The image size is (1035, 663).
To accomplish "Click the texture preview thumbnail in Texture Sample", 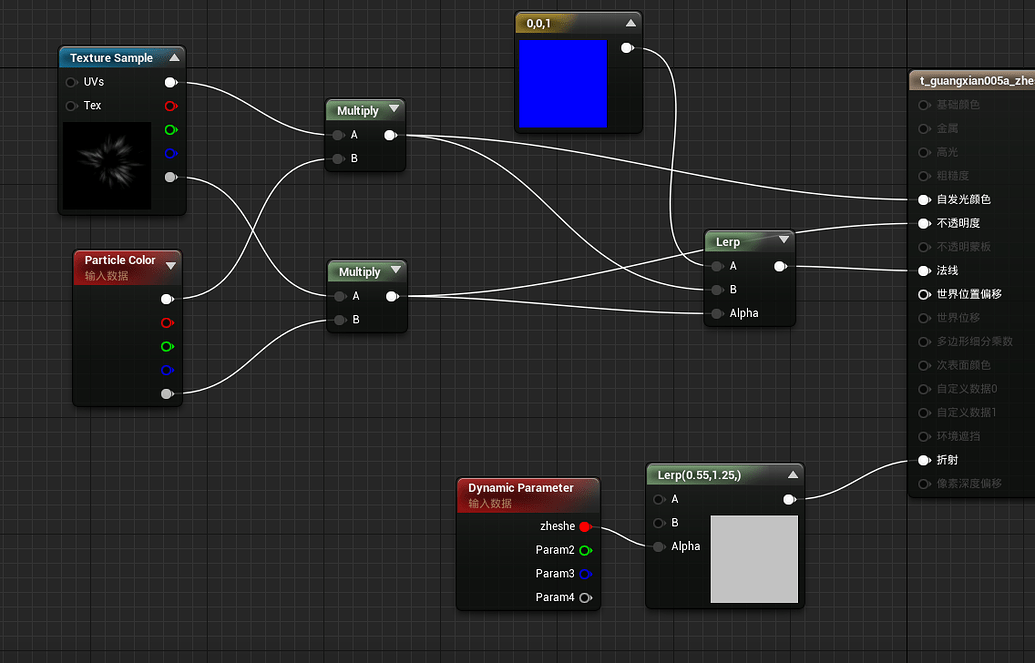I will tap(107, 165).
